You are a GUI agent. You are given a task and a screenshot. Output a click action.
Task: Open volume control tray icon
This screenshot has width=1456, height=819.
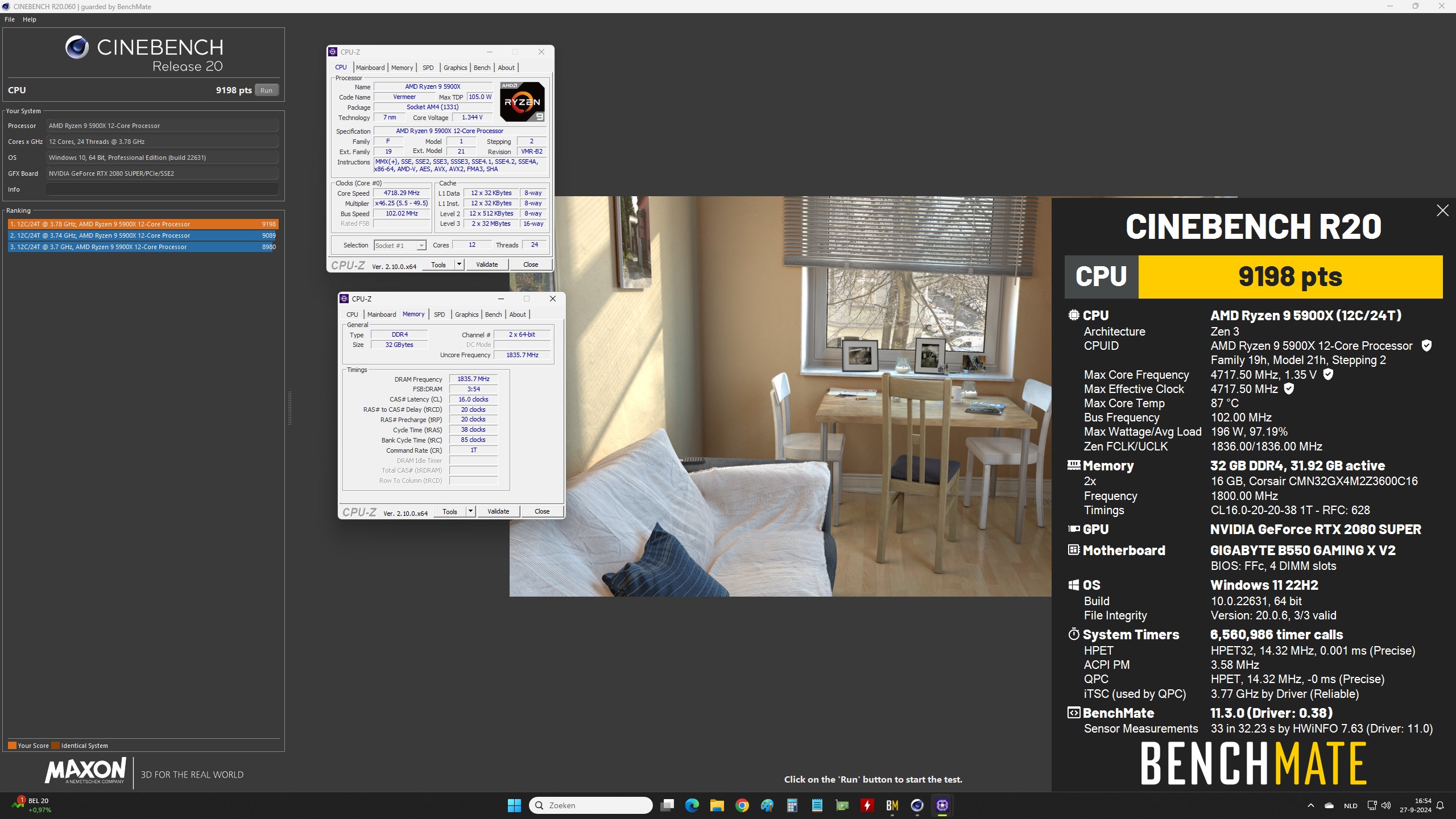1386,805
